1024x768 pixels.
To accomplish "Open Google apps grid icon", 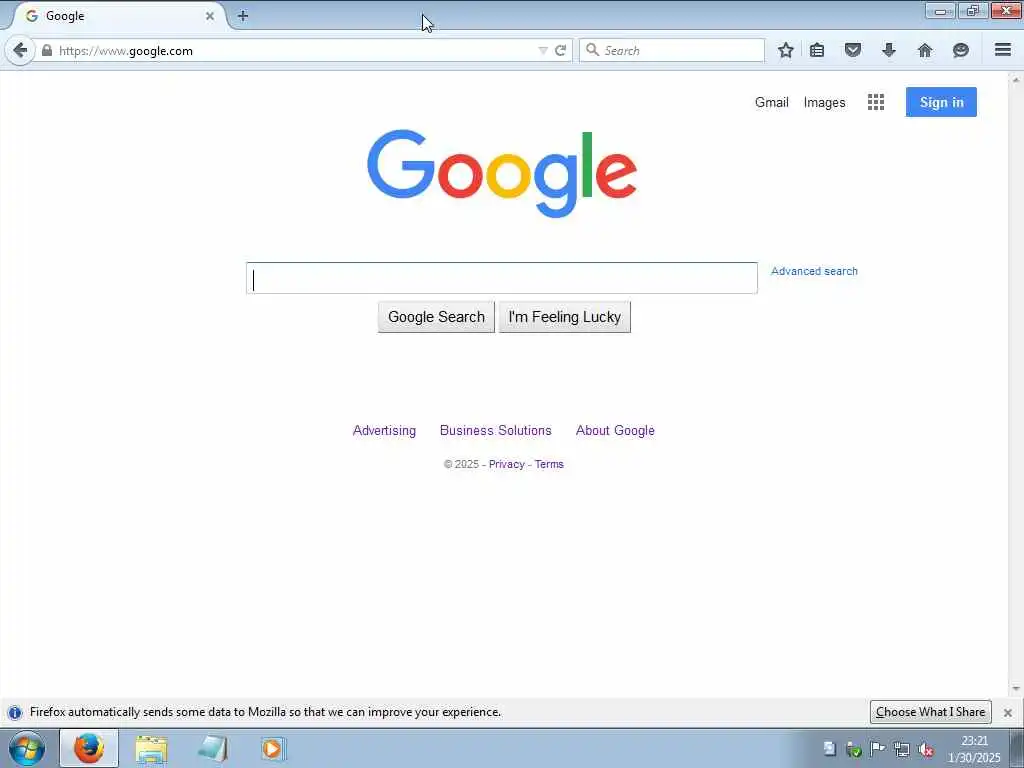I will 876,102.
